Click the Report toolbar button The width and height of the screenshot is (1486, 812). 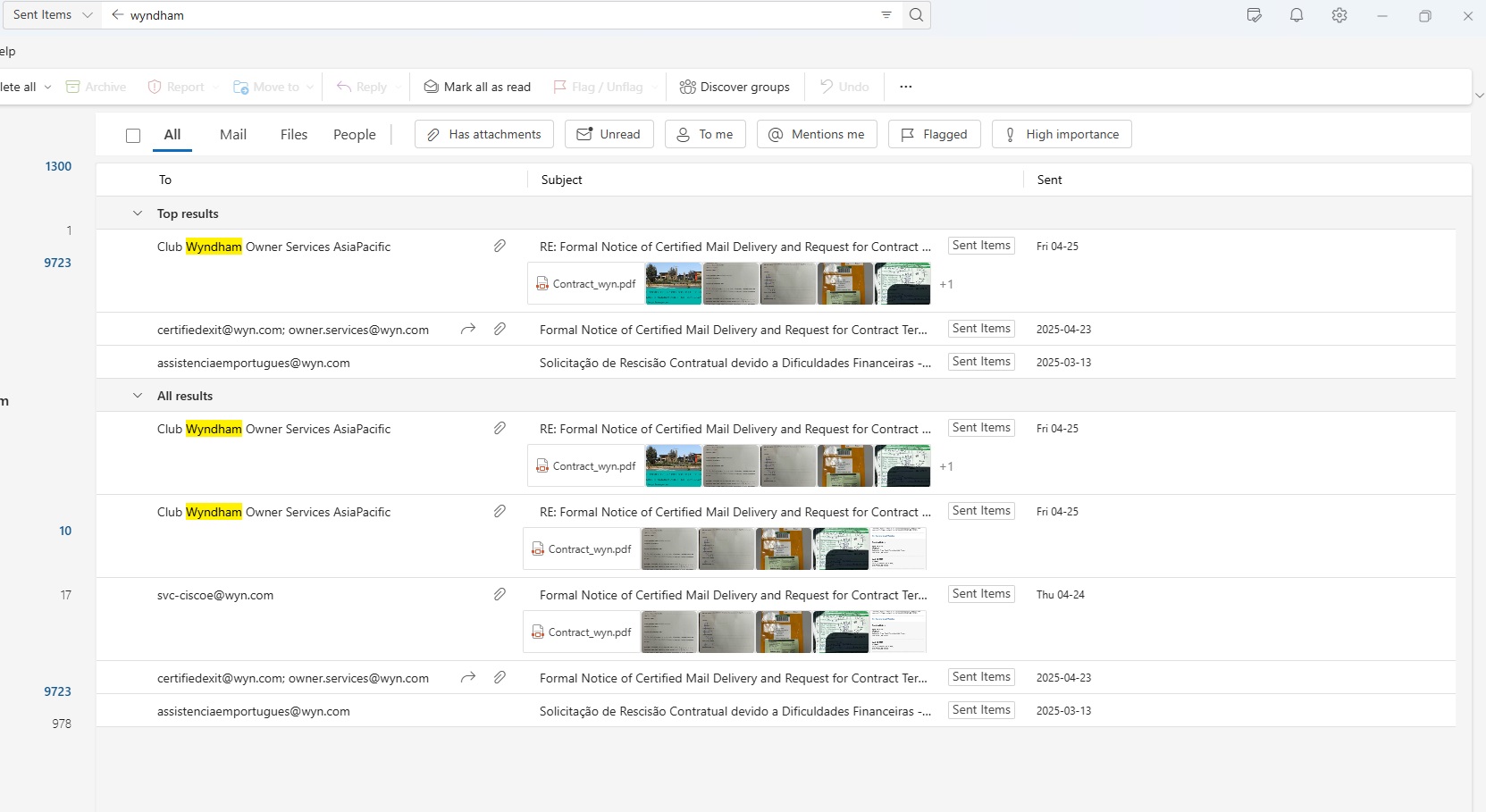(177, 87)
